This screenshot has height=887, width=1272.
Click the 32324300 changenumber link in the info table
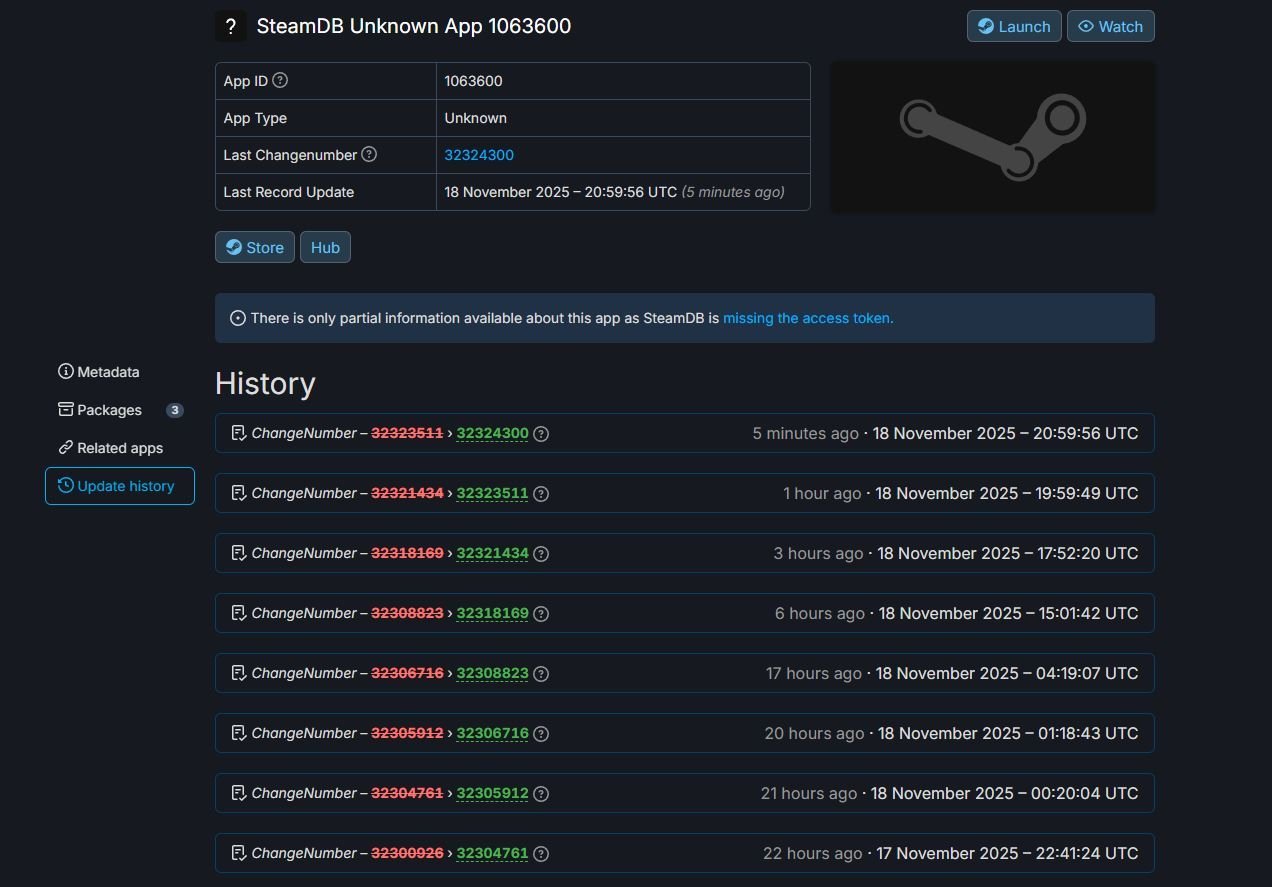click(479, 155)
